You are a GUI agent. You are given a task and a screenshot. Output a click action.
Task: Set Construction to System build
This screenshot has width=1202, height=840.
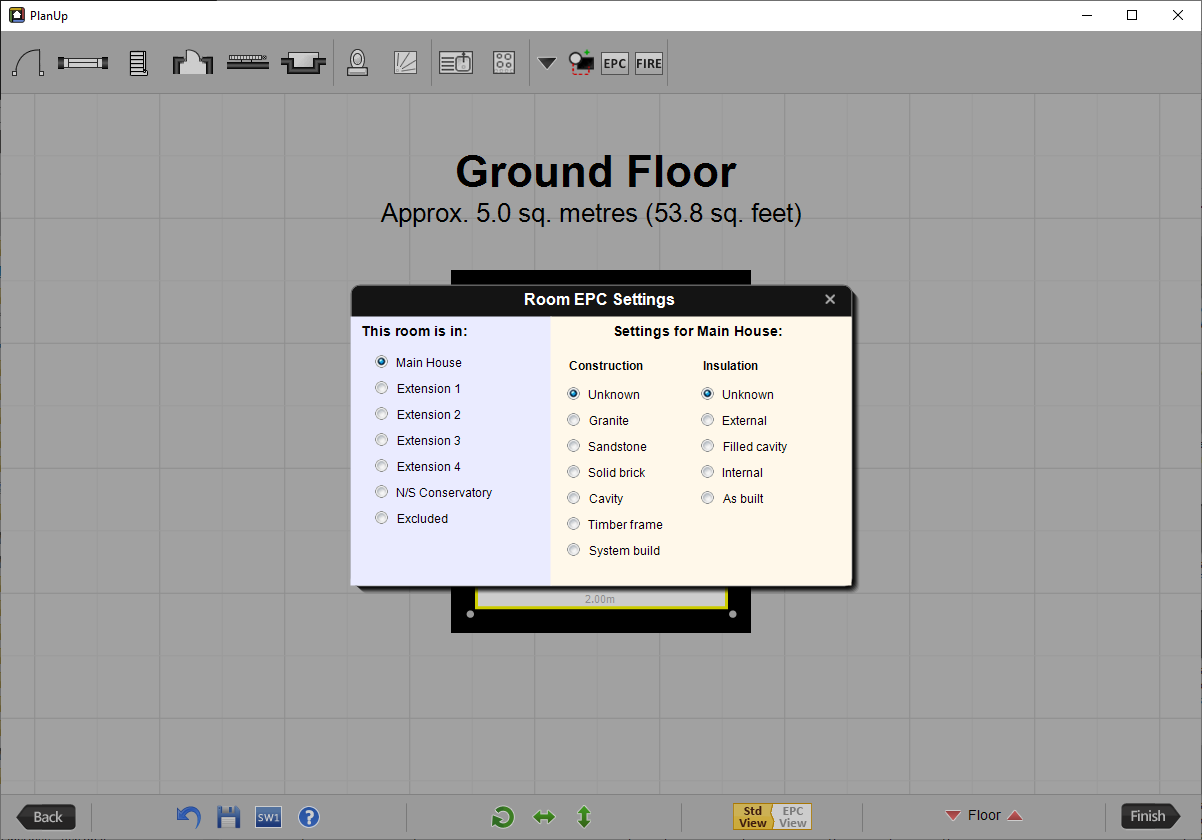tap(573, 550)
